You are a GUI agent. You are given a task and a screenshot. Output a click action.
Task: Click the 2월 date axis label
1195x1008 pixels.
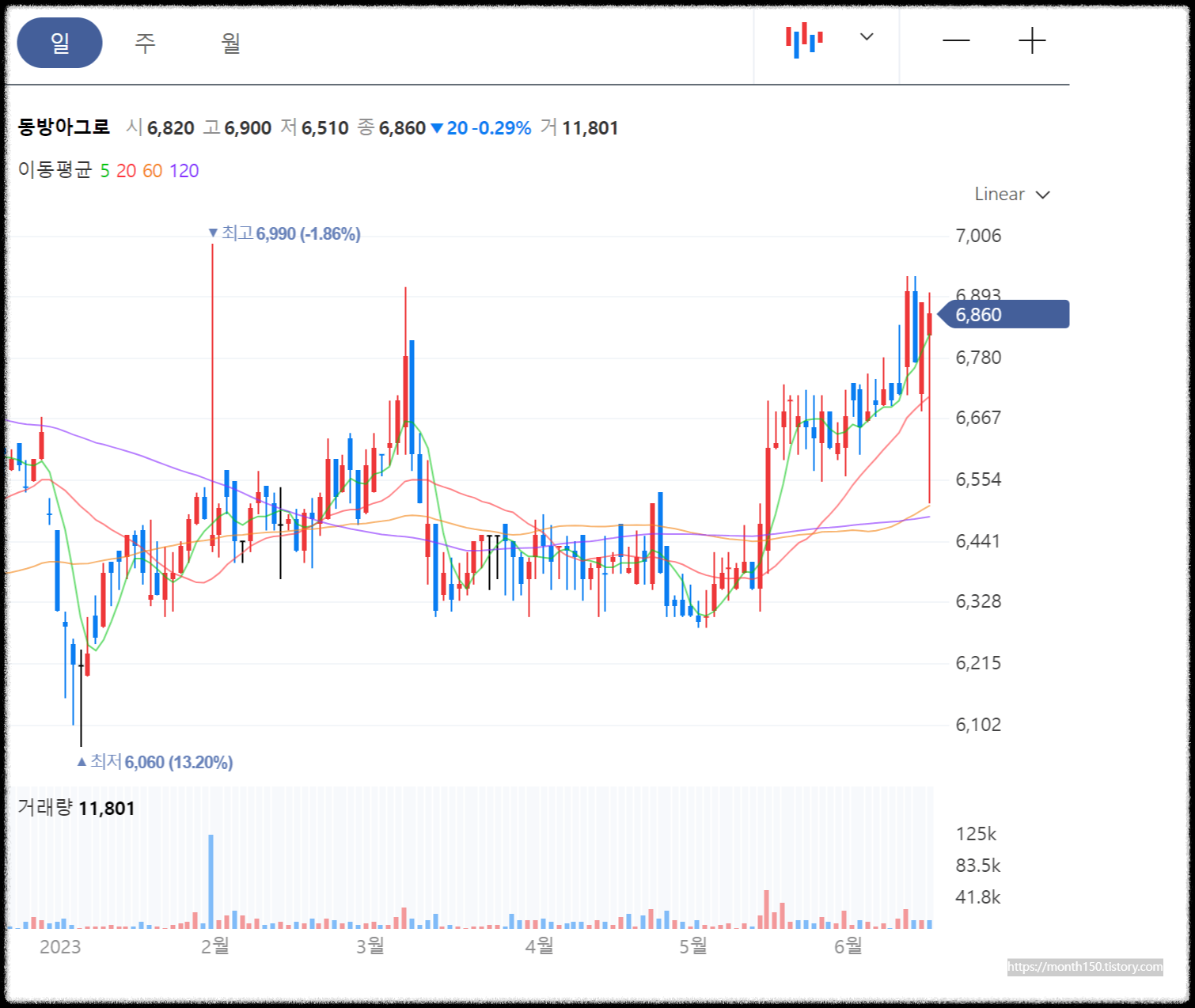(x=215, y=946)
